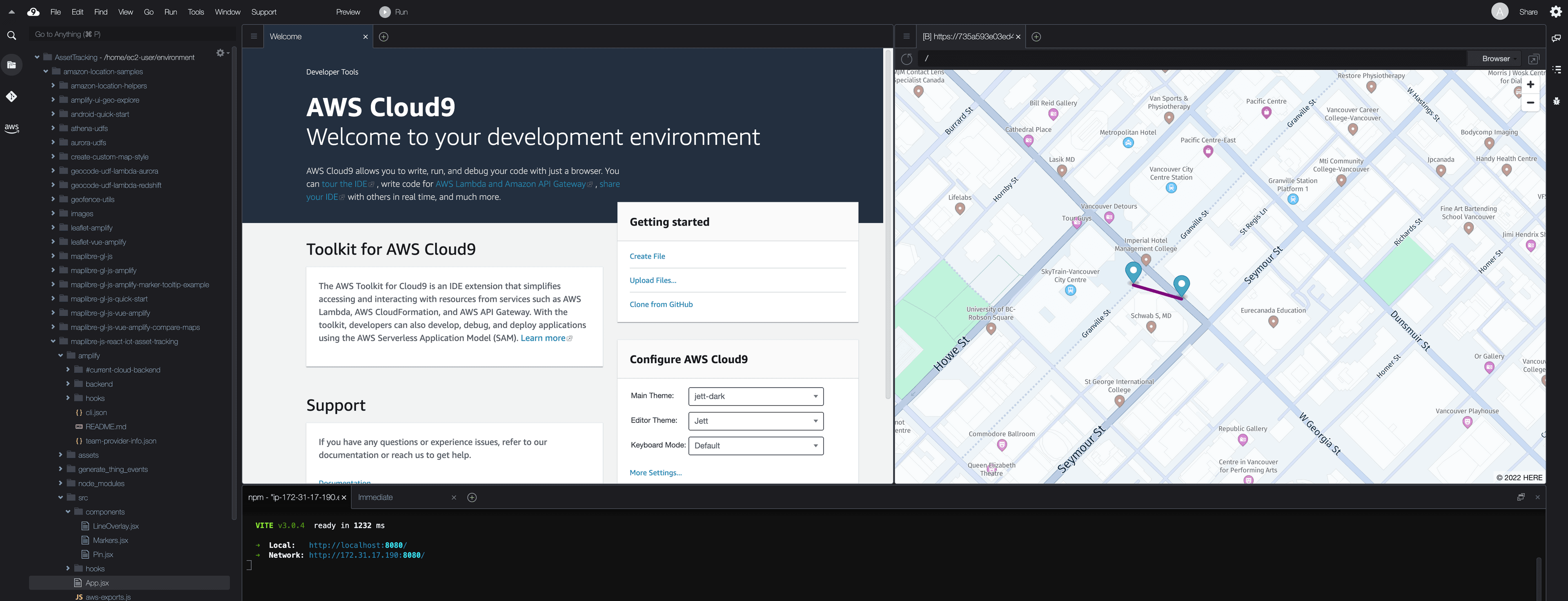Image resolution: width=1568 pixels, height=601 pixels.
Task: Open the search panel magnifier icon
Action: coord(11,36)
